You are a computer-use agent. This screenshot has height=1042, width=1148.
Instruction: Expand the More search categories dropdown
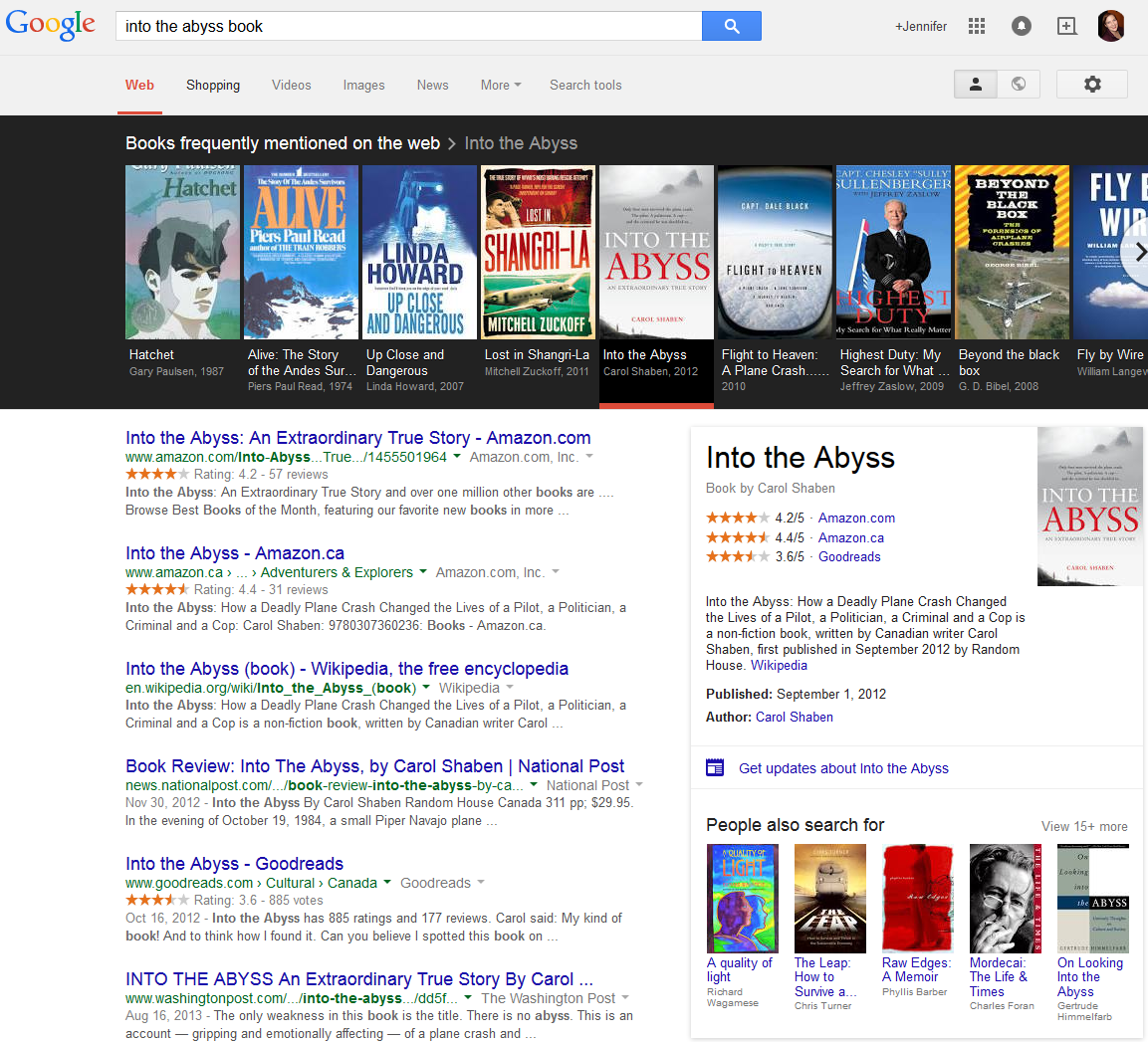pos(500,85)
